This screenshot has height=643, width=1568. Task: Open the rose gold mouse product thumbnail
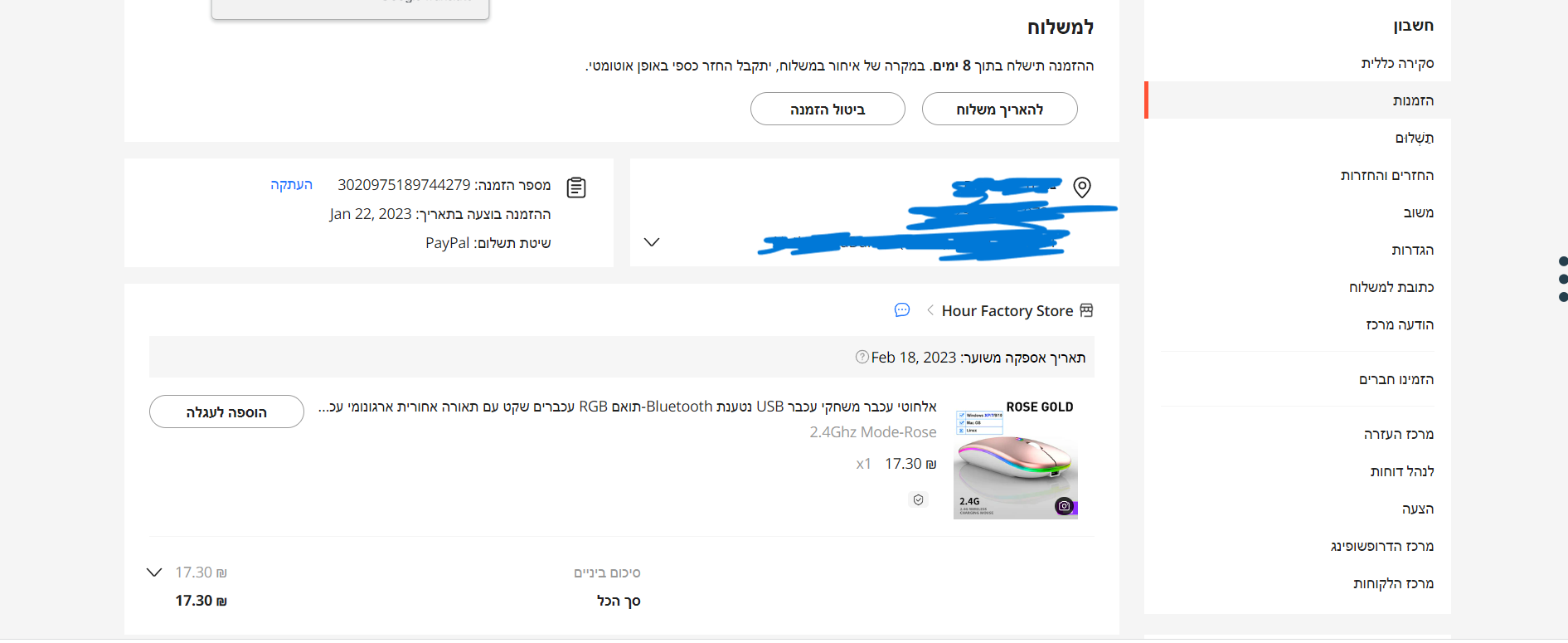(1016, 460)
